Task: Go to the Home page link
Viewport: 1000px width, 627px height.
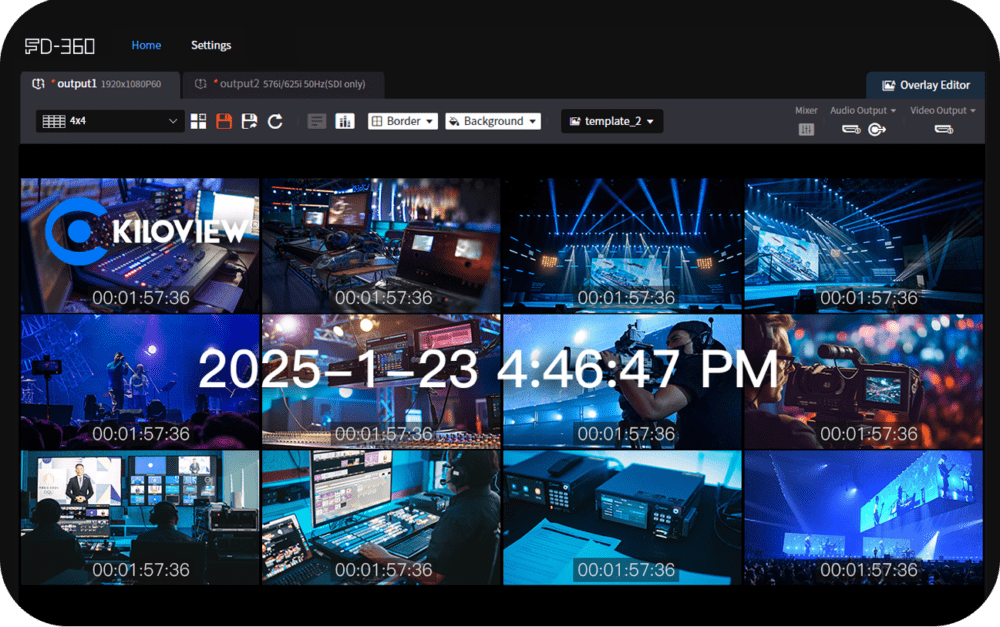Action: 146,45
